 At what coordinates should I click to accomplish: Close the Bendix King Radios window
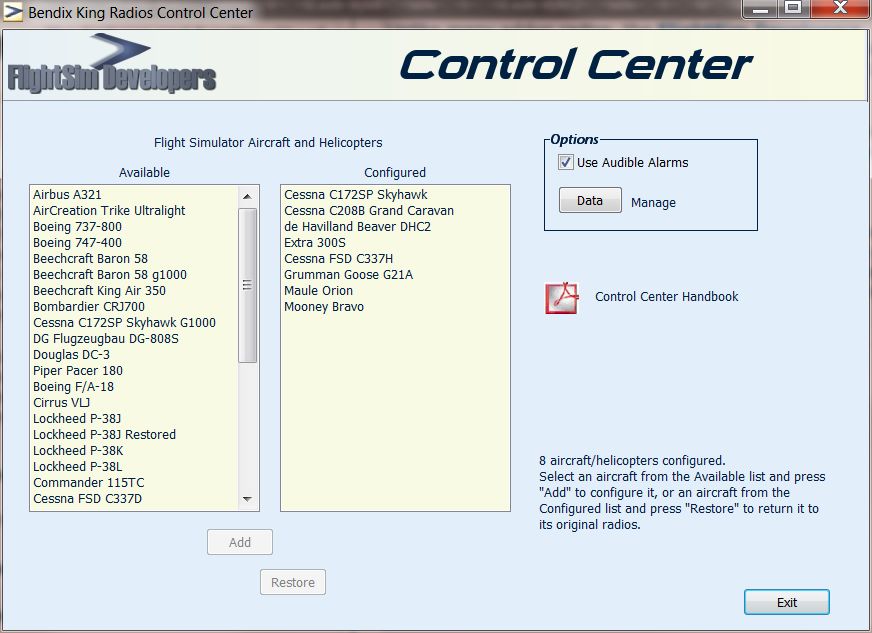click(x=840, y=8)
